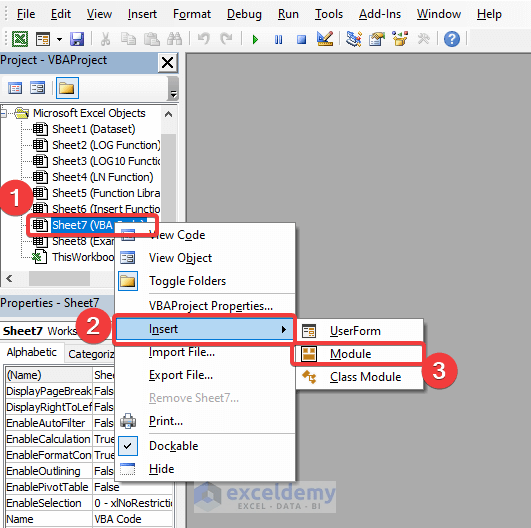Click the Undo arrow icon
Viewport: 531px width, 528px height.
tap(204, 39)
